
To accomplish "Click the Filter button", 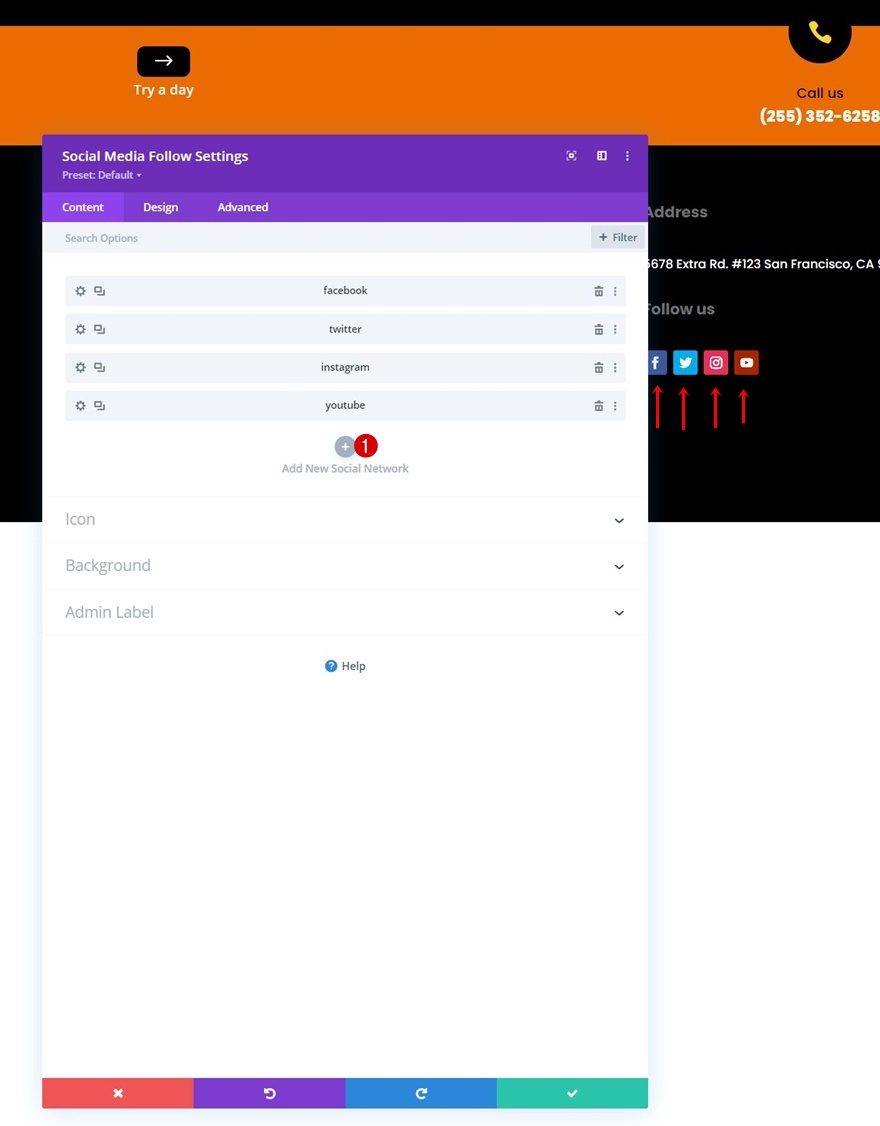I will (618, 237).
